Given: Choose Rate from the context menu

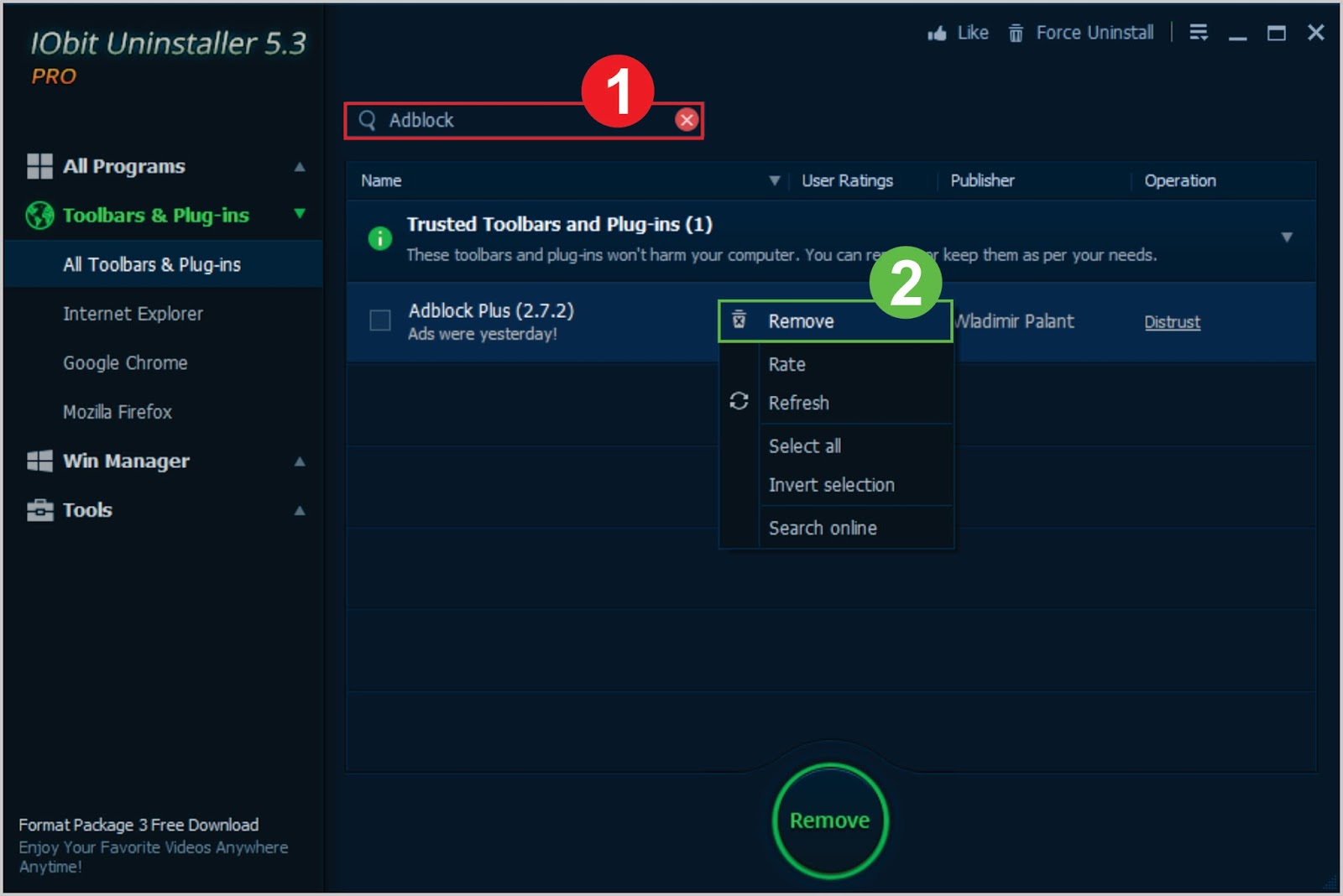Looking at the screenshot, I should (x=835, y=364).
